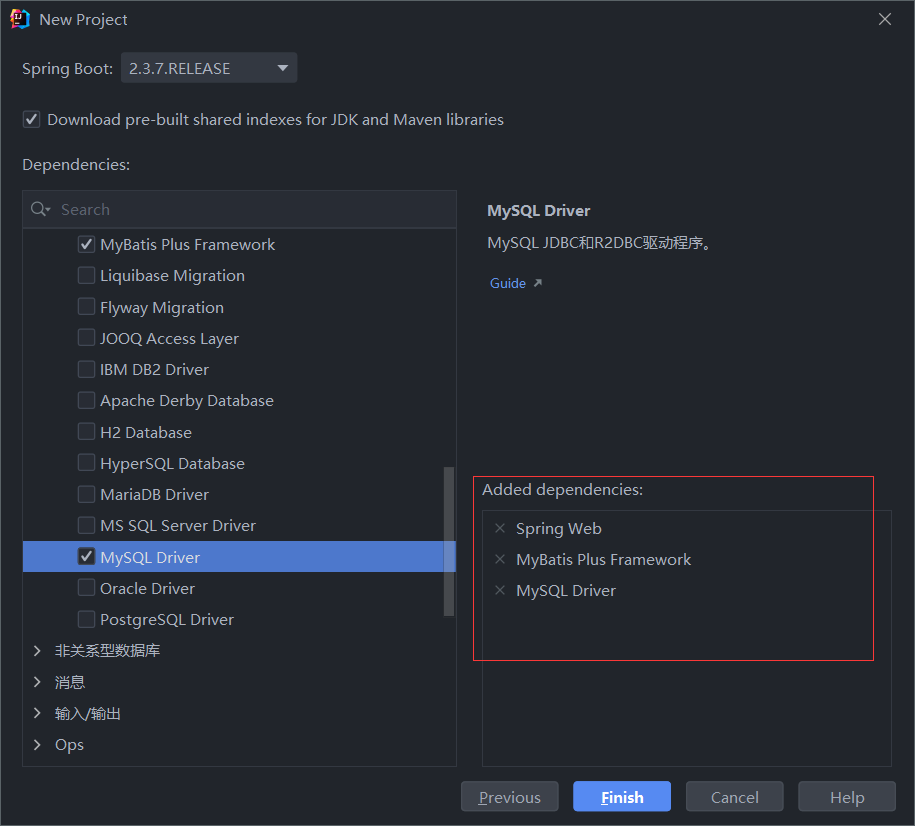Expand the 消息 category

click(x=37, y=682)
